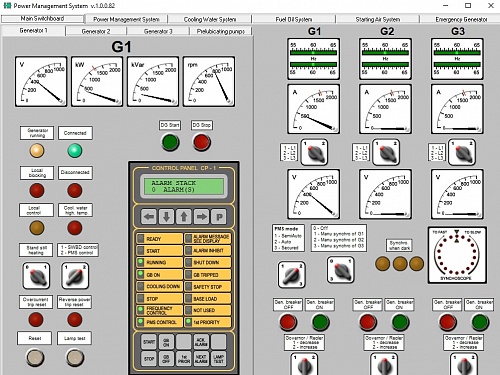Open the Emergency Generator tab
This screenshot has height=375, width=500.
coord(461,19)
